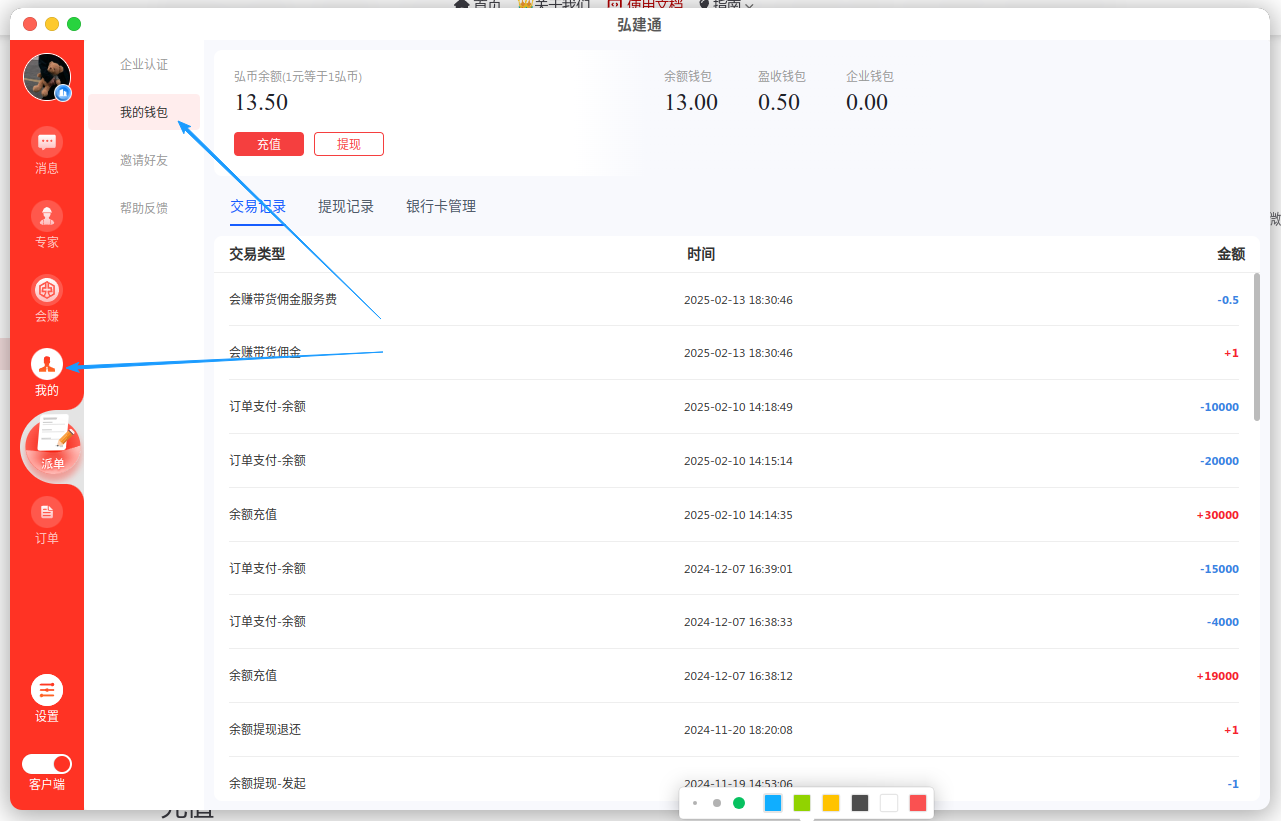Open 帮助反馈 in the side menu
Screen dimensions: 1281x821
[144, 209]
